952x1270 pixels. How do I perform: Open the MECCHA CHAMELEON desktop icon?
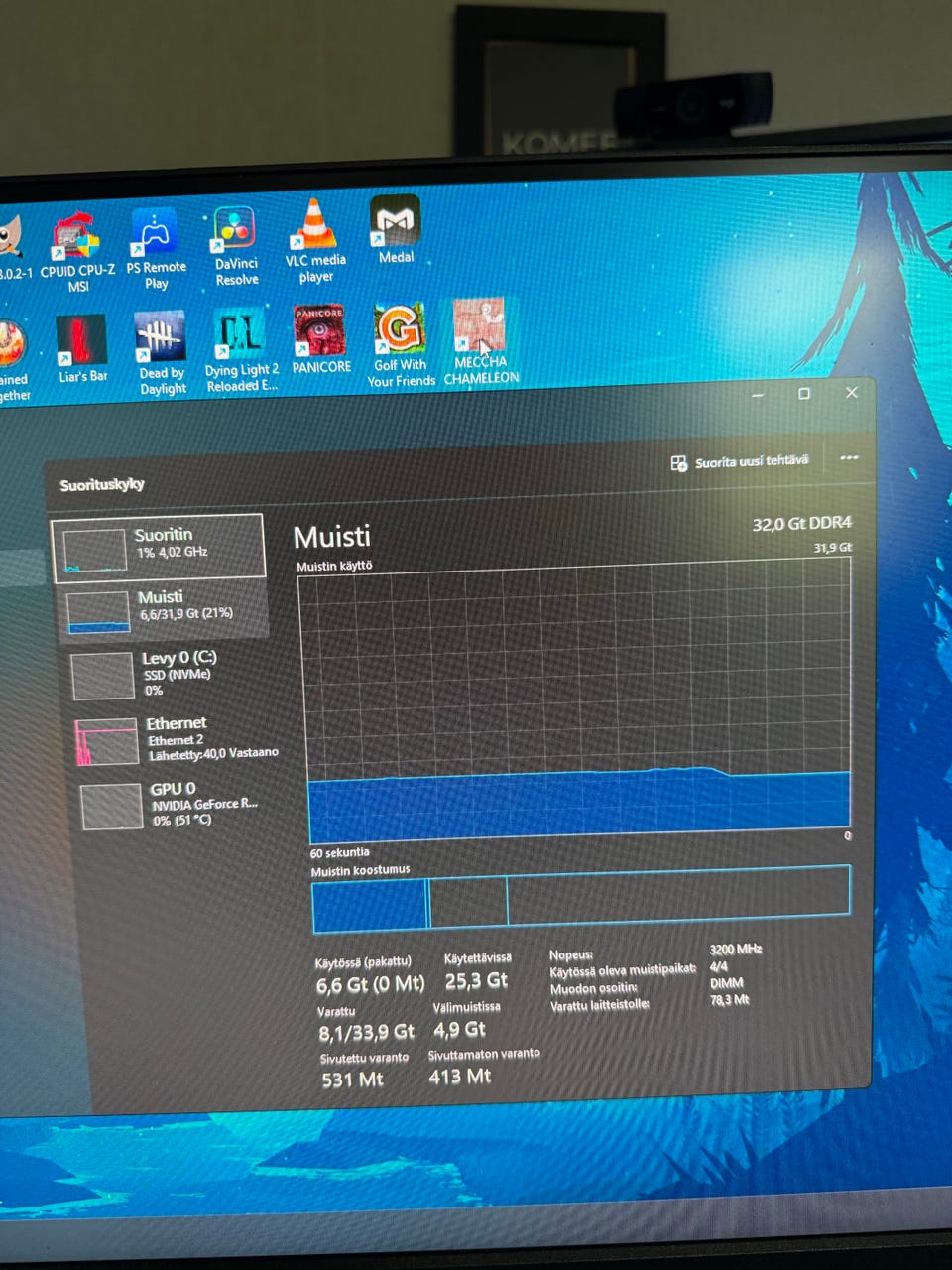pos(481,342)
